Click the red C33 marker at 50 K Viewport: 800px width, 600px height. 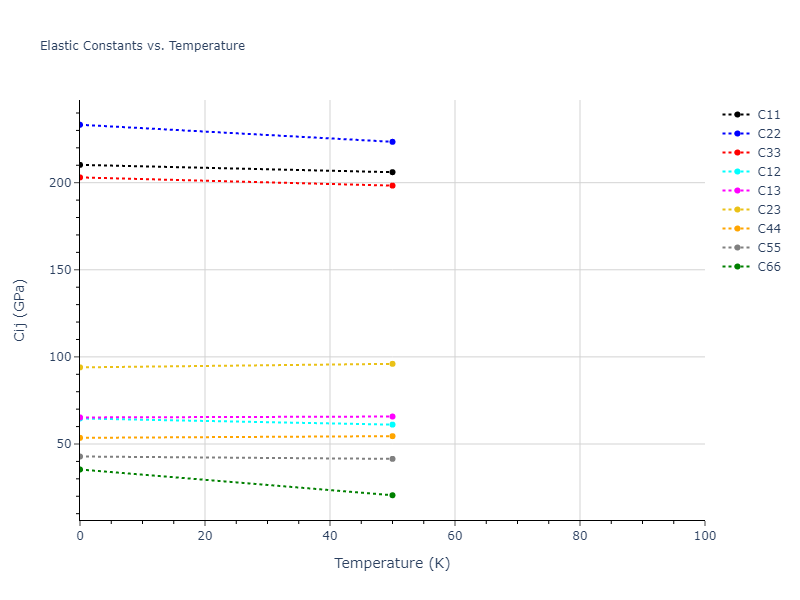tap(392, 185)
